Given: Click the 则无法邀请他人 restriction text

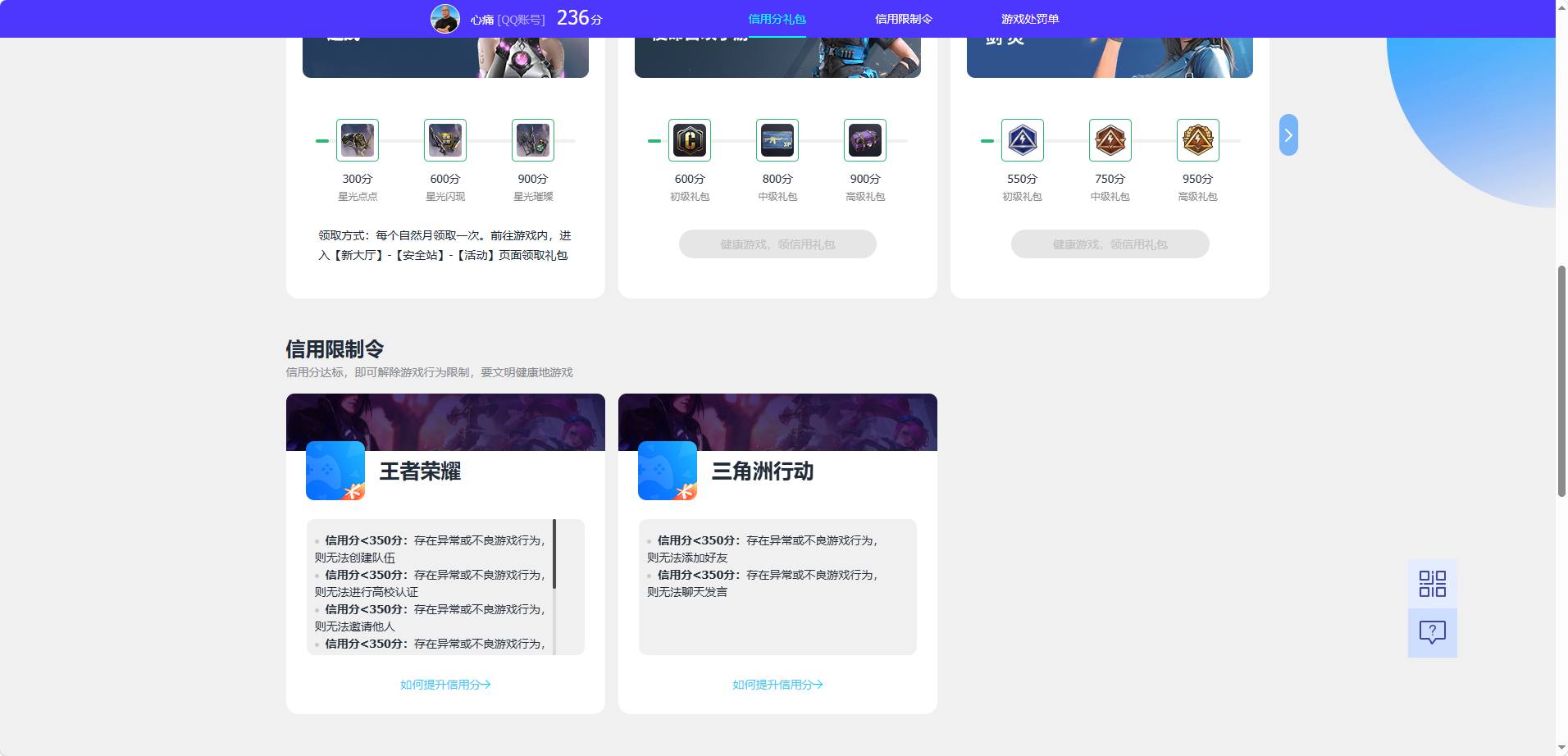Looking at the screenshot, I should pos(355,626).
